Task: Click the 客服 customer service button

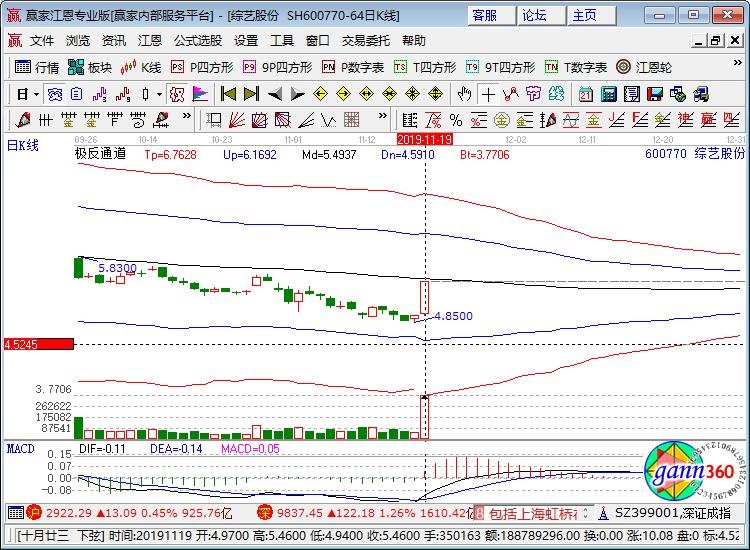Action: click(x=491, y=16)
